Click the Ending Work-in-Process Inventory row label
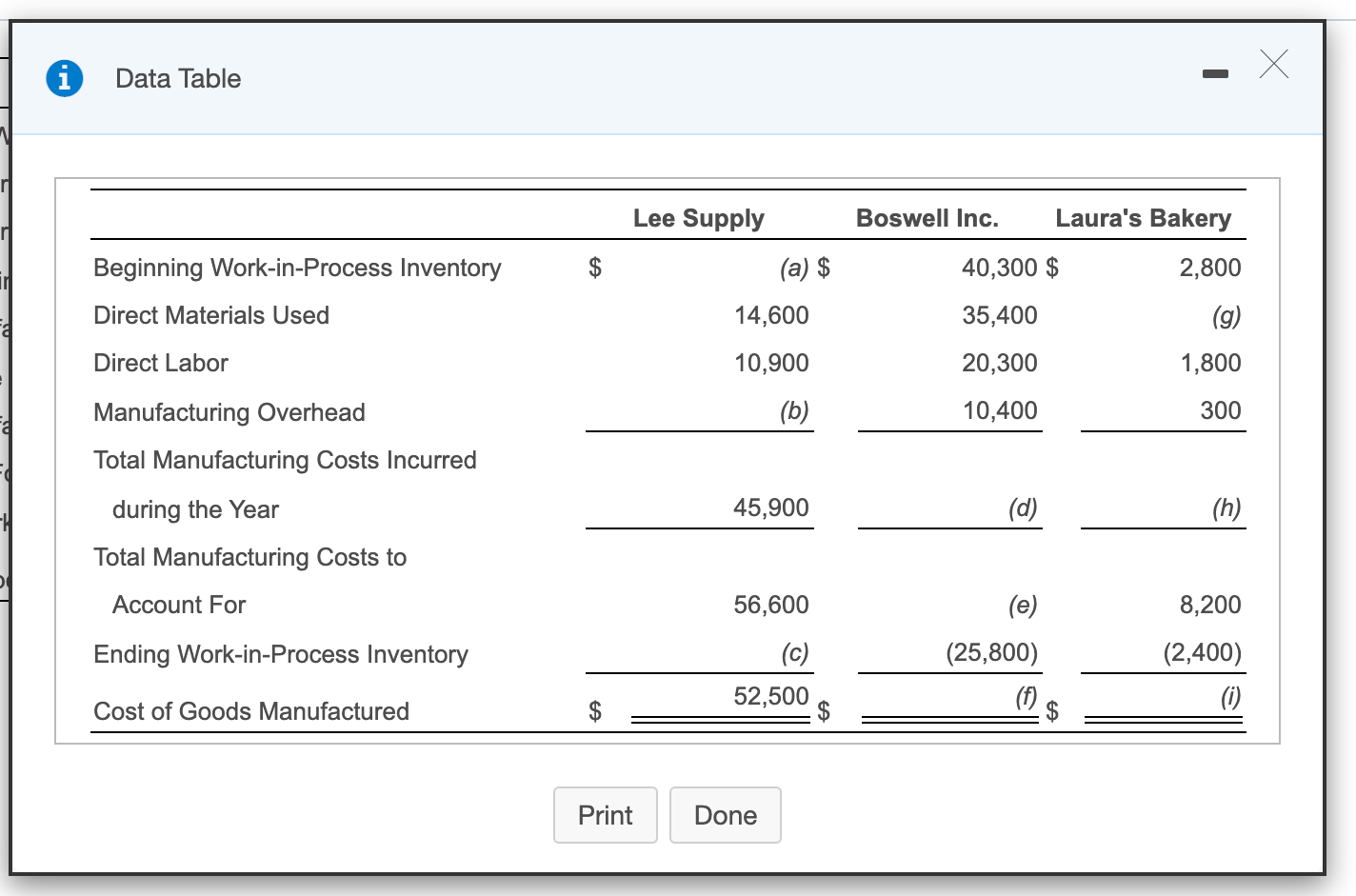Image resolution: width=1356 pixels, height=896 pixels. pos(281,654)
